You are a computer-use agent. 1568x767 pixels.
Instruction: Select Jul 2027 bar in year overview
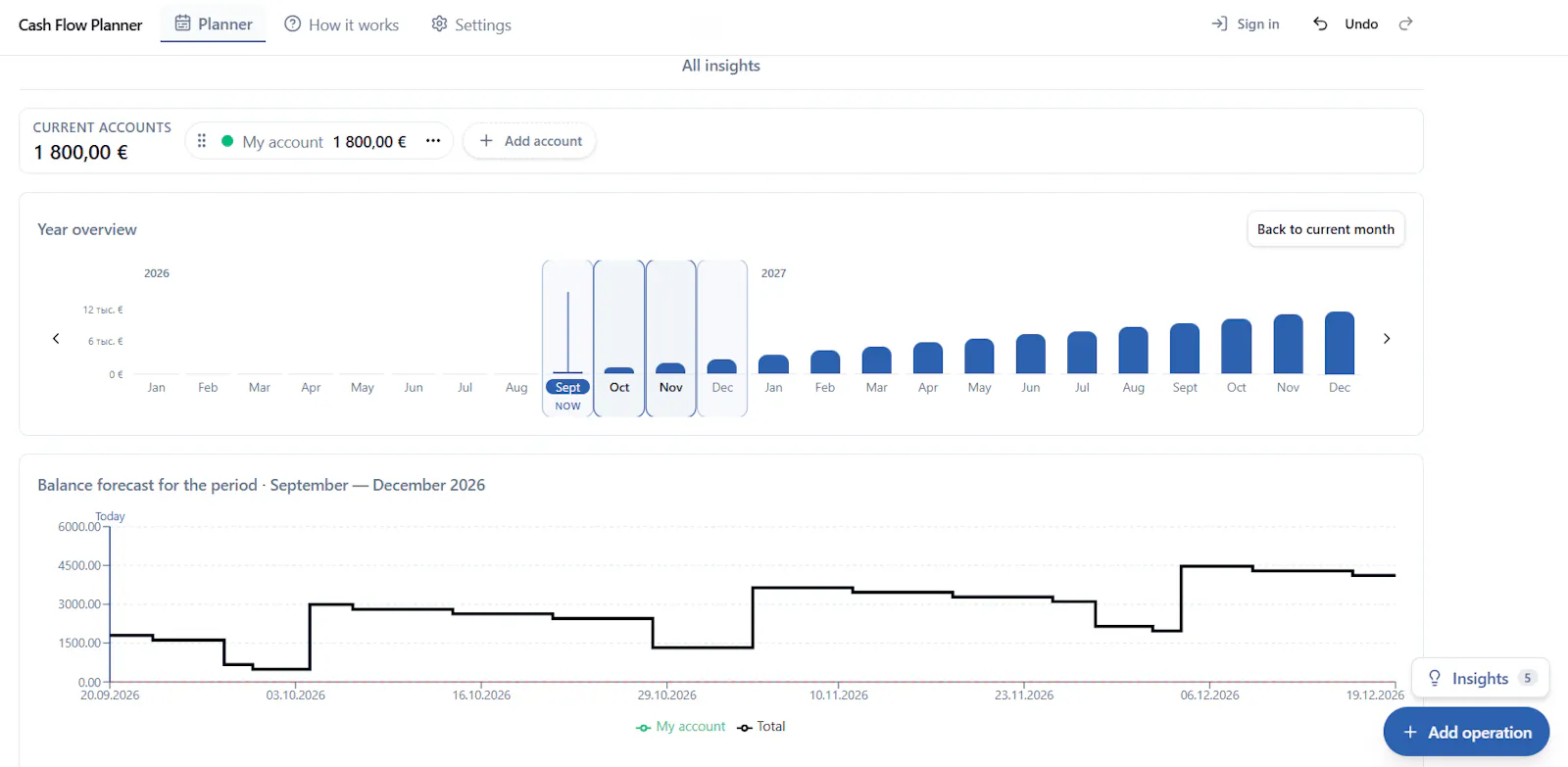pyautogui.click(x=1082, y=353)
